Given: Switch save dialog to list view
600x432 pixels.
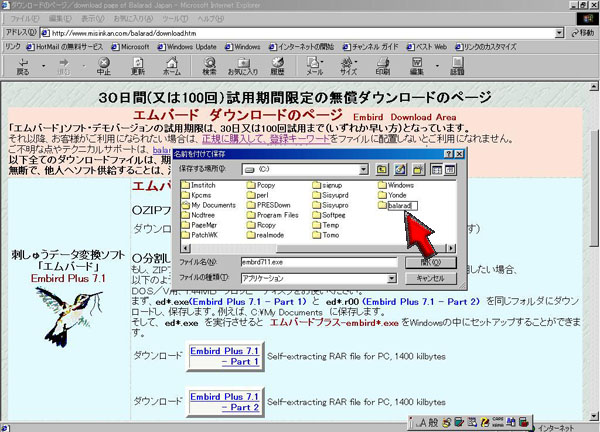Looking at the screenshot, I should point(437,169).
